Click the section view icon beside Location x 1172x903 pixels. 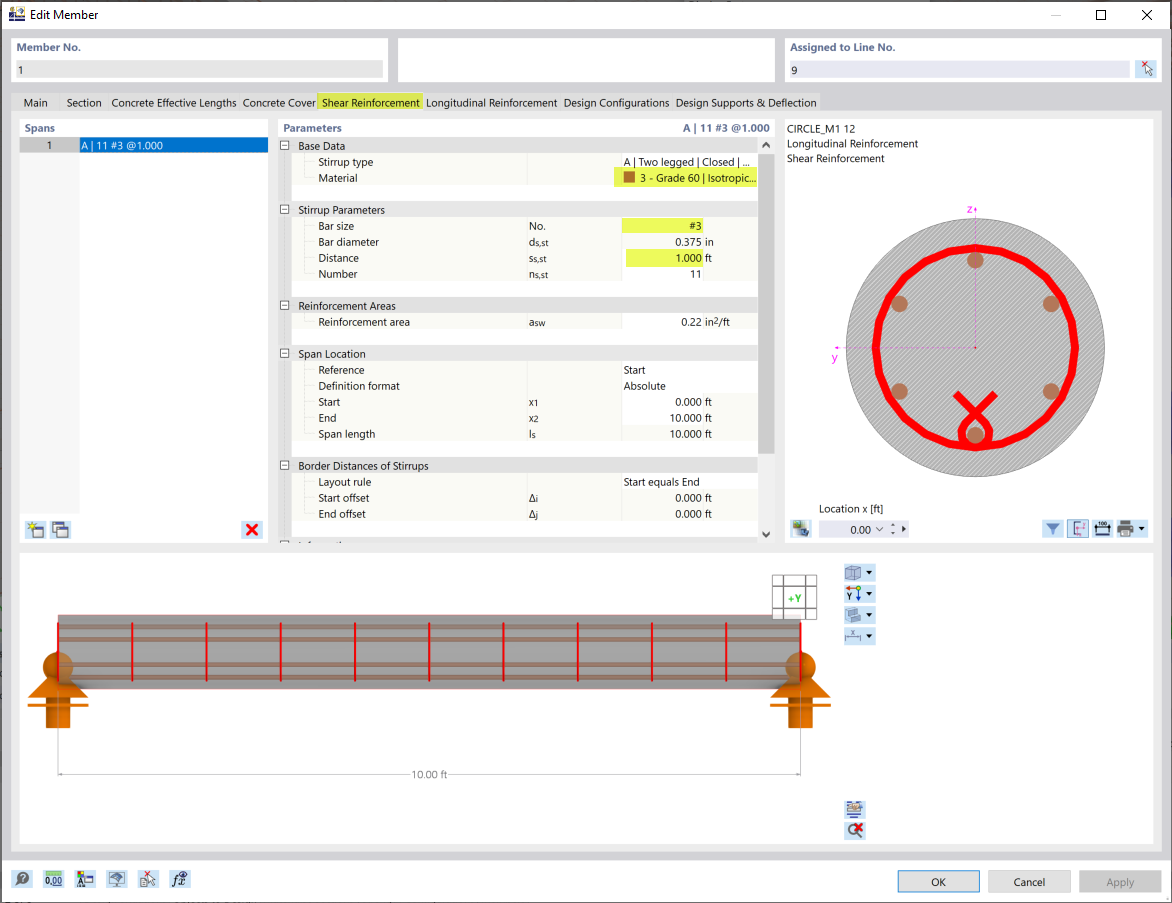[801, 528]
